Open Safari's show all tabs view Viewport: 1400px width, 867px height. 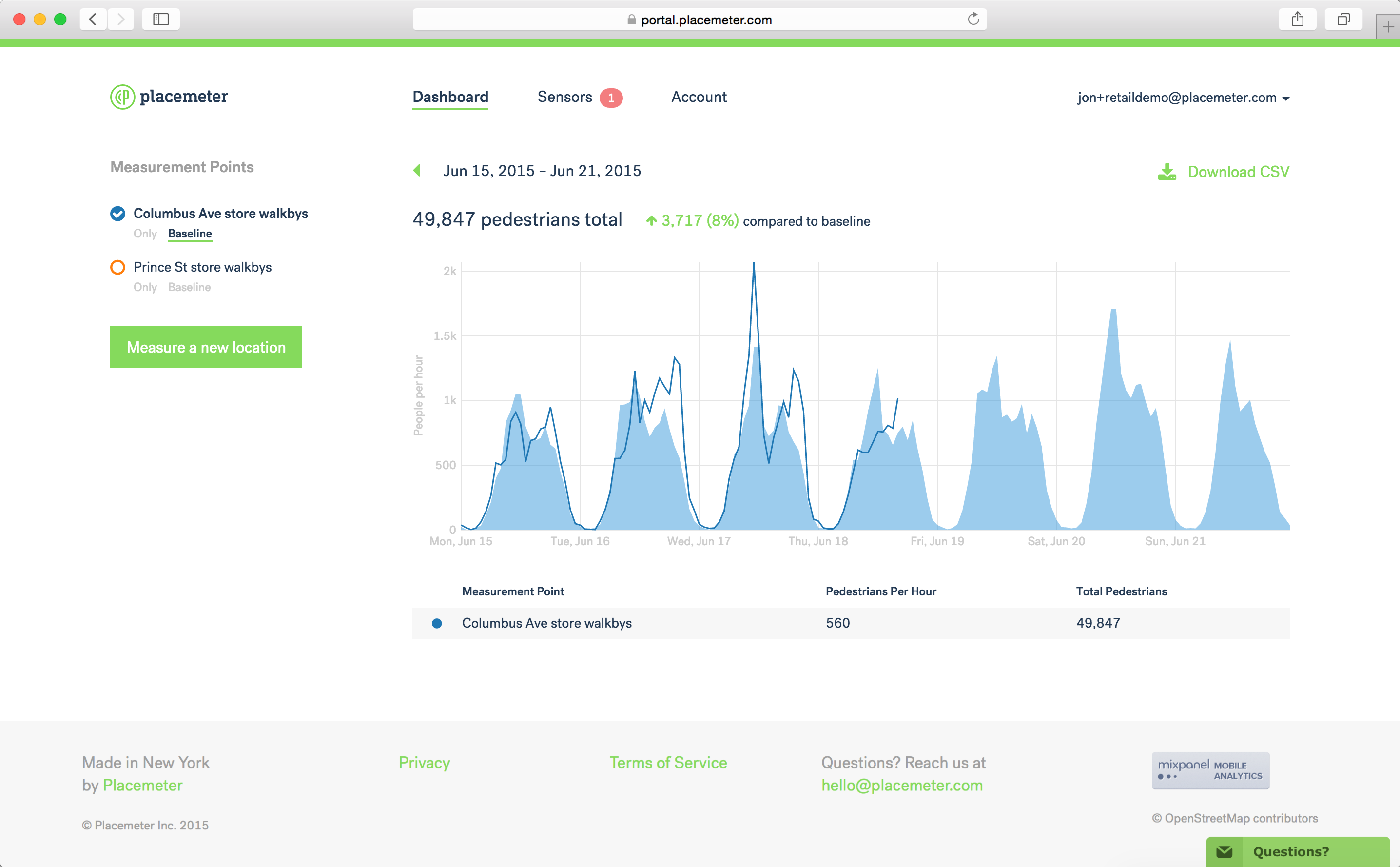tap(1343, 19)
